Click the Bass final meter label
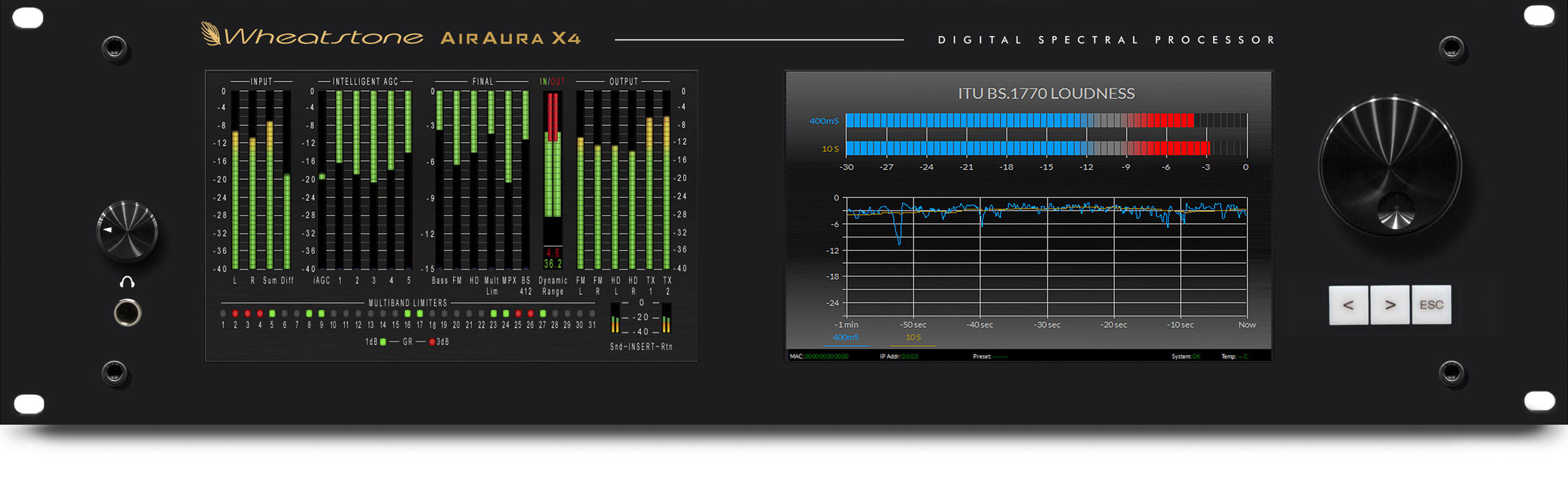The image size is (1568, 478). tap(440, 281)
